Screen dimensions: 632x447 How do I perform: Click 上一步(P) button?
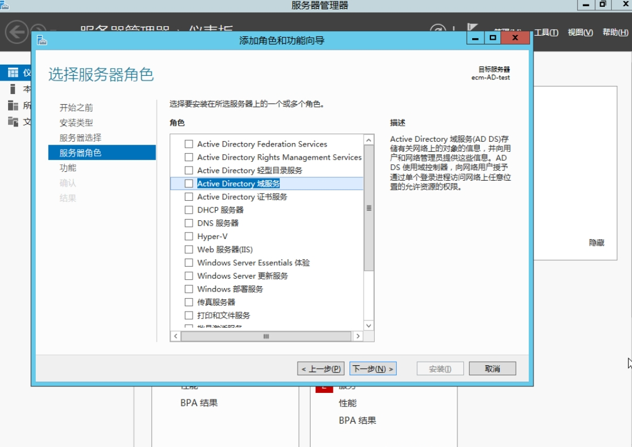pyautogui.click(x=321, y=368)
